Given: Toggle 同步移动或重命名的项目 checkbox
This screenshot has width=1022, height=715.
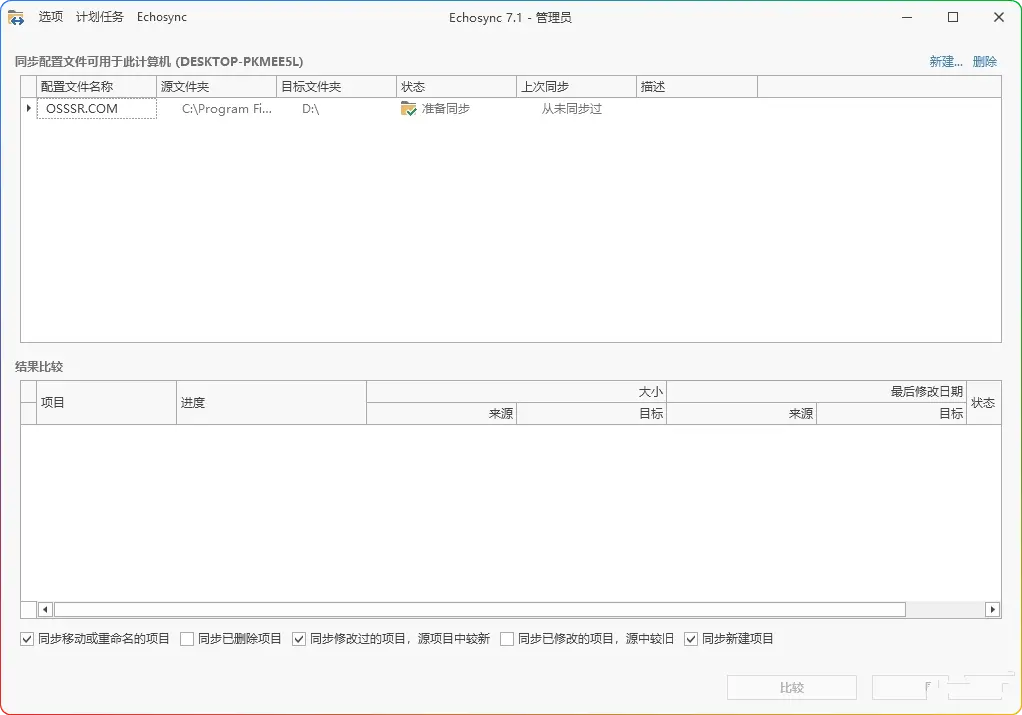Looking at the screenshot, I should click(27, 639).
